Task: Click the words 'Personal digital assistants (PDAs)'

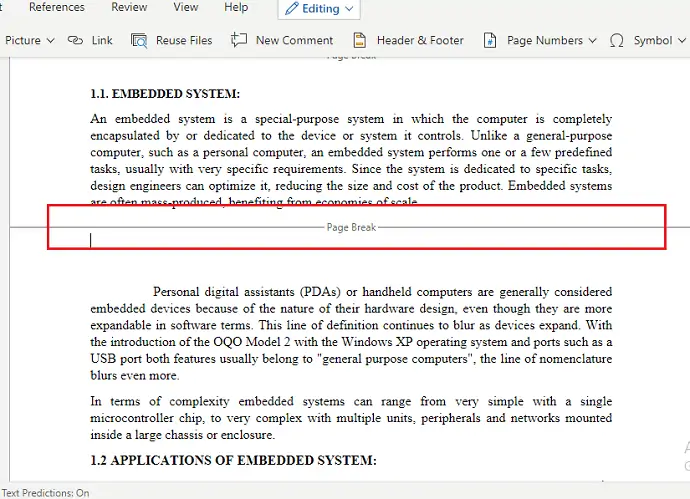Action: [247, 292]
